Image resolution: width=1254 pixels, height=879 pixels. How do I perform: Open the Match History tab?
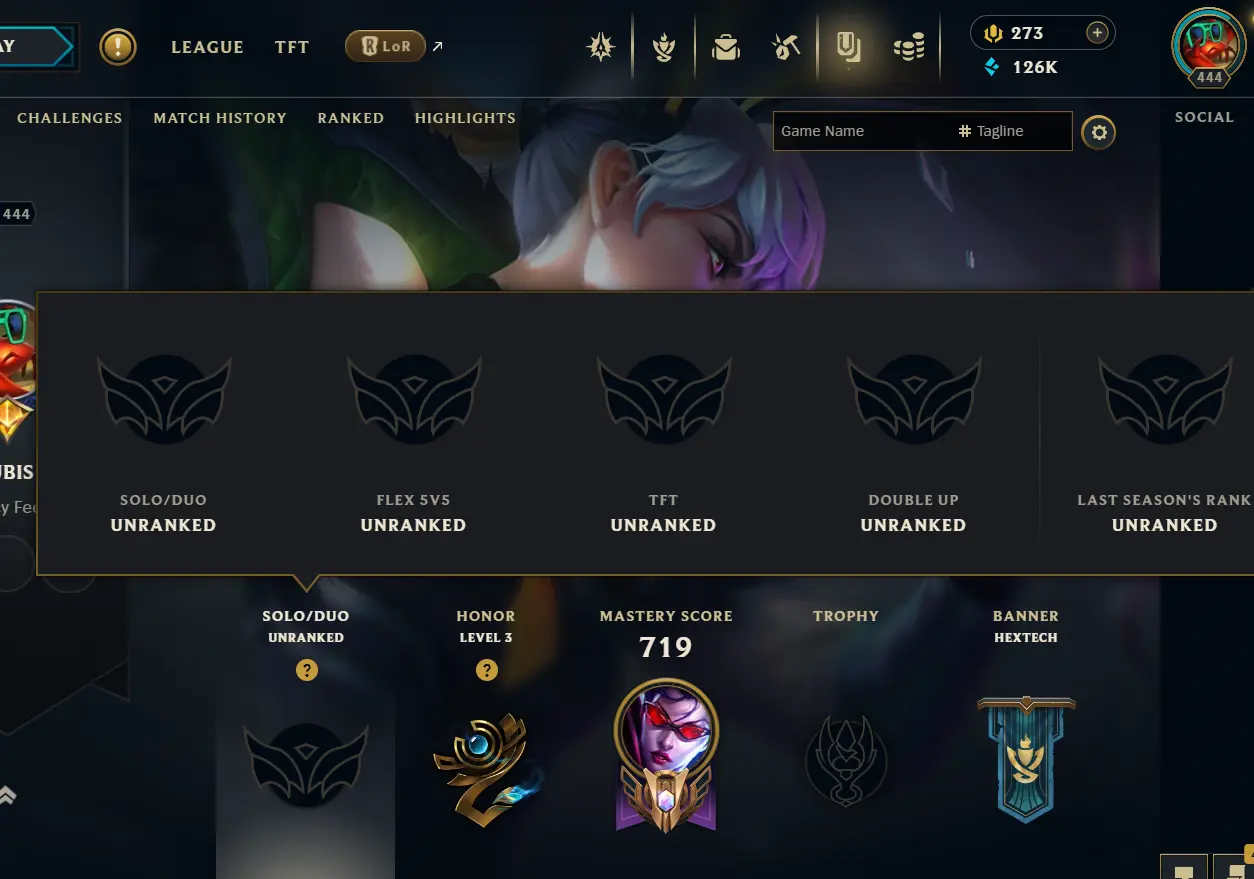pyautogui.click(x=220, y=118)
